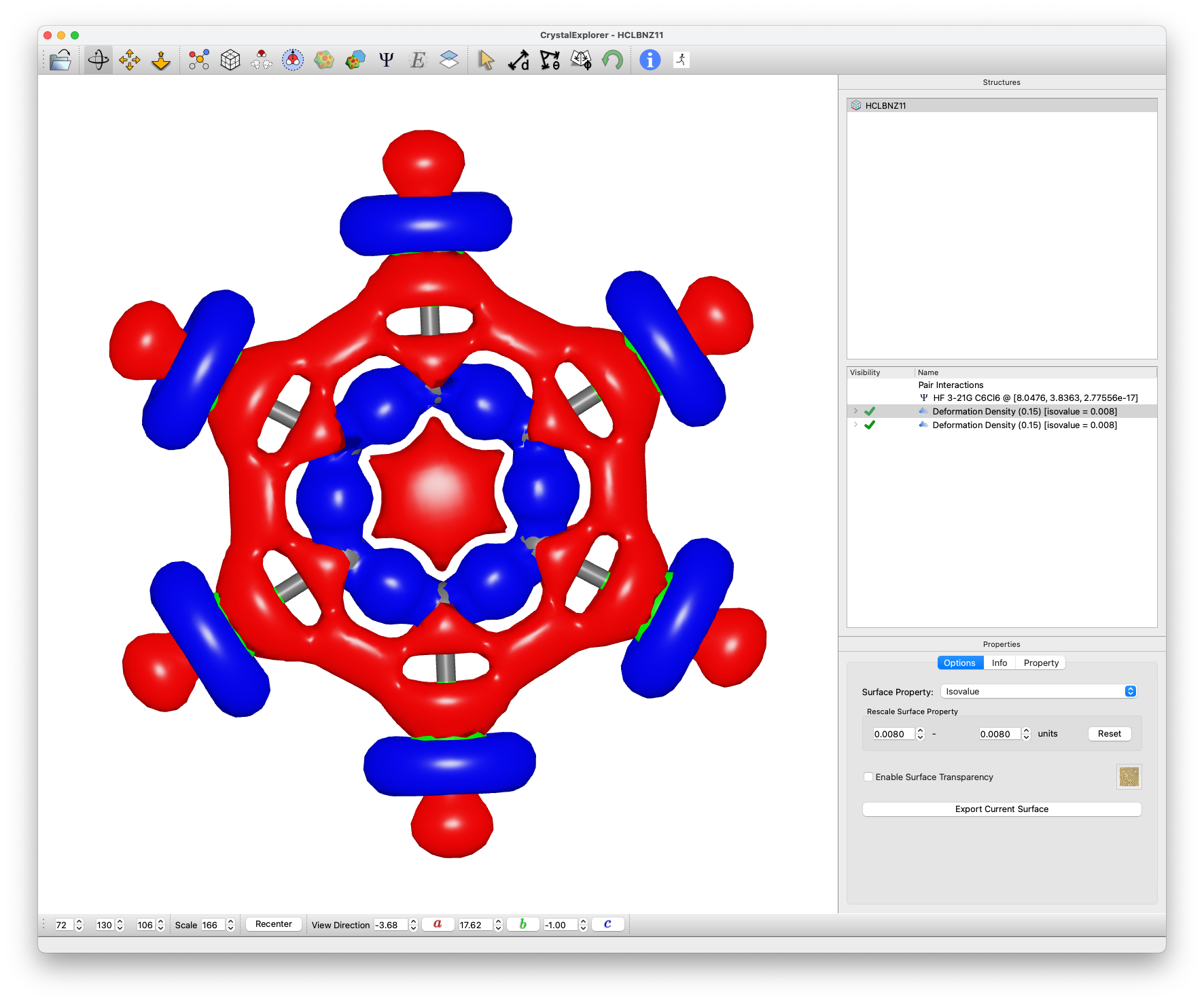Click the surface texture swatch beside transparency
This screenshot has width=1204, height=1003.
tap(1129, 777)
